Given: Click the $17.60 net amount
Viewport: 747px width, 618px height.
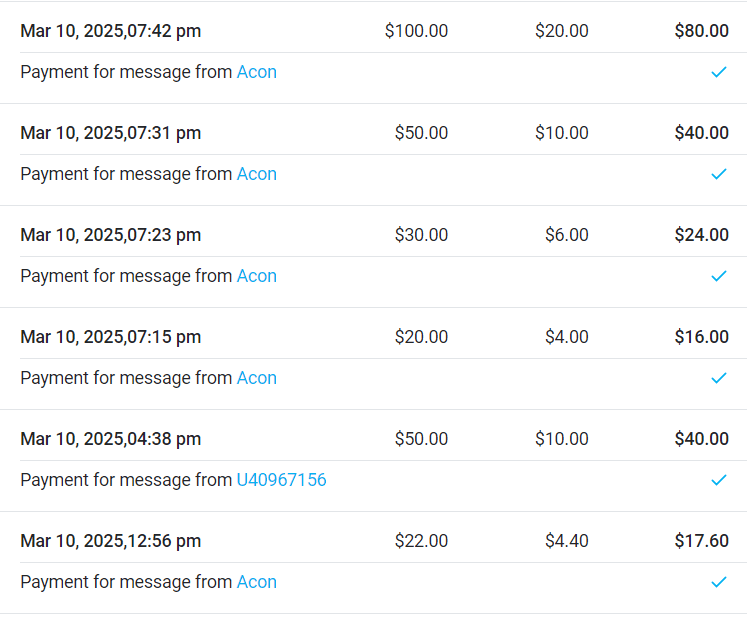Looking at the screenshot, I should [701, 541].
